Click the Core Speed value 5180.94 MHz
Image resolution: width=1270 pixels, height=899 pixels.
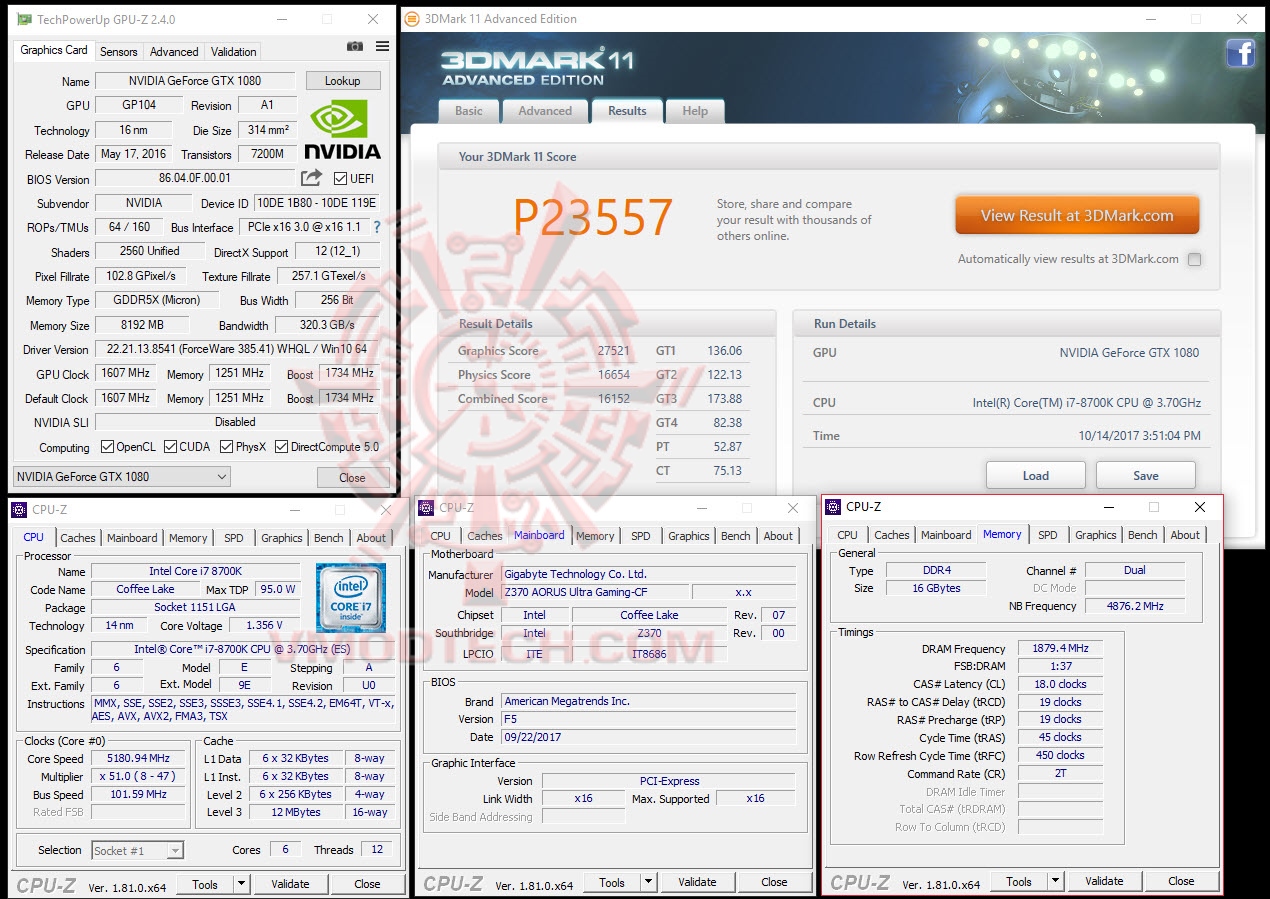(138, 759)
